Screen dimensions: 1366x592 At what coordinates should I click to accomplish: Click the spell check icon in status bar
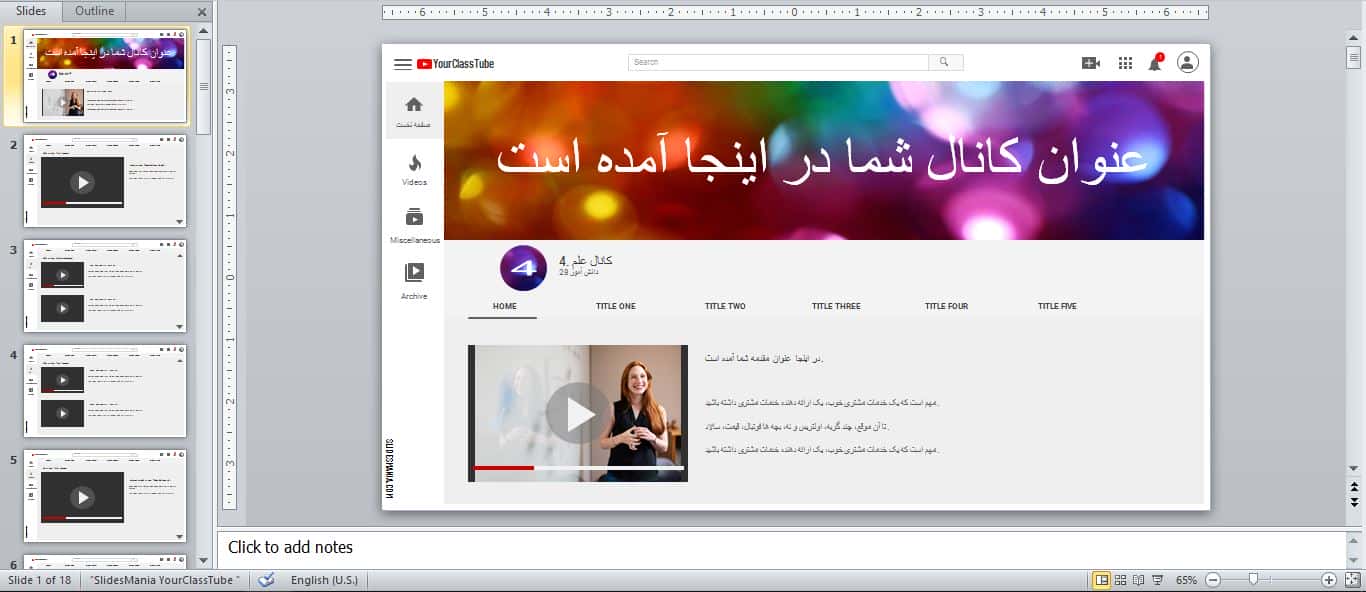[x=266, y=580]
